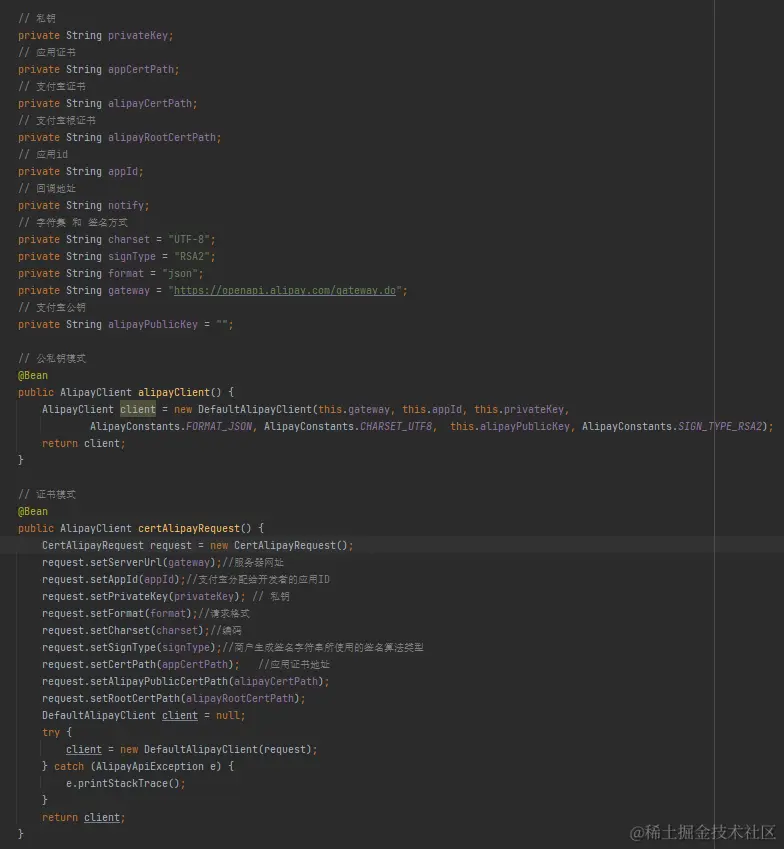The width and height of the screenshot is (784, 849).
Task: Click the certAlipayRequest() method name
Action: (x=189, y=528)
